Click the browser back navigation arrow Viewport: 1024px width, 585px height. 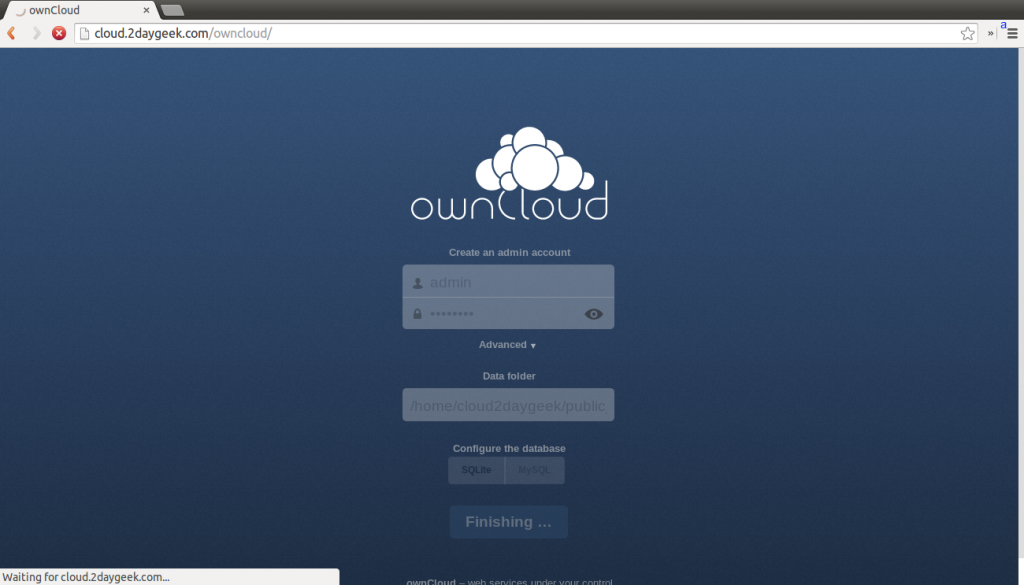pyautogui.click(x=11, y=32)
